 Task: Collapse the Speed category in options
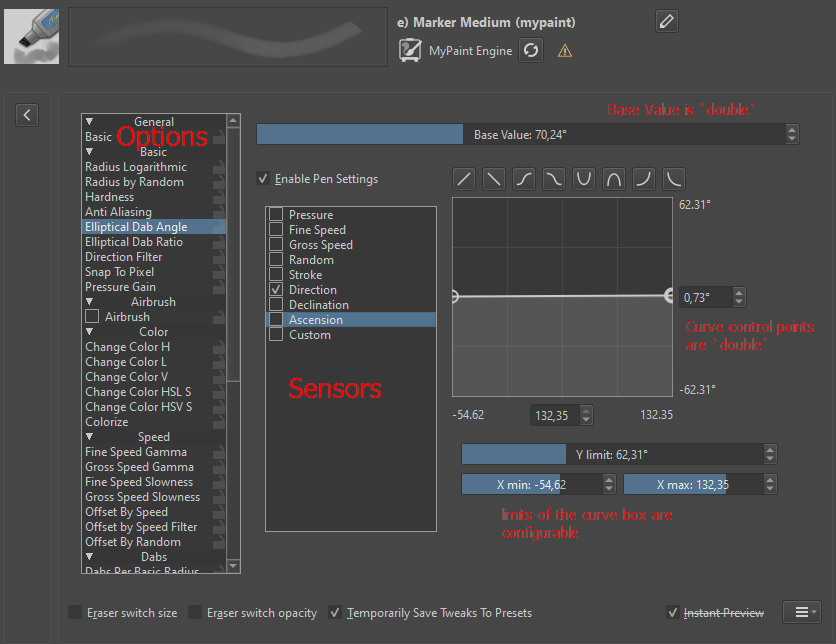pos(89,437)
